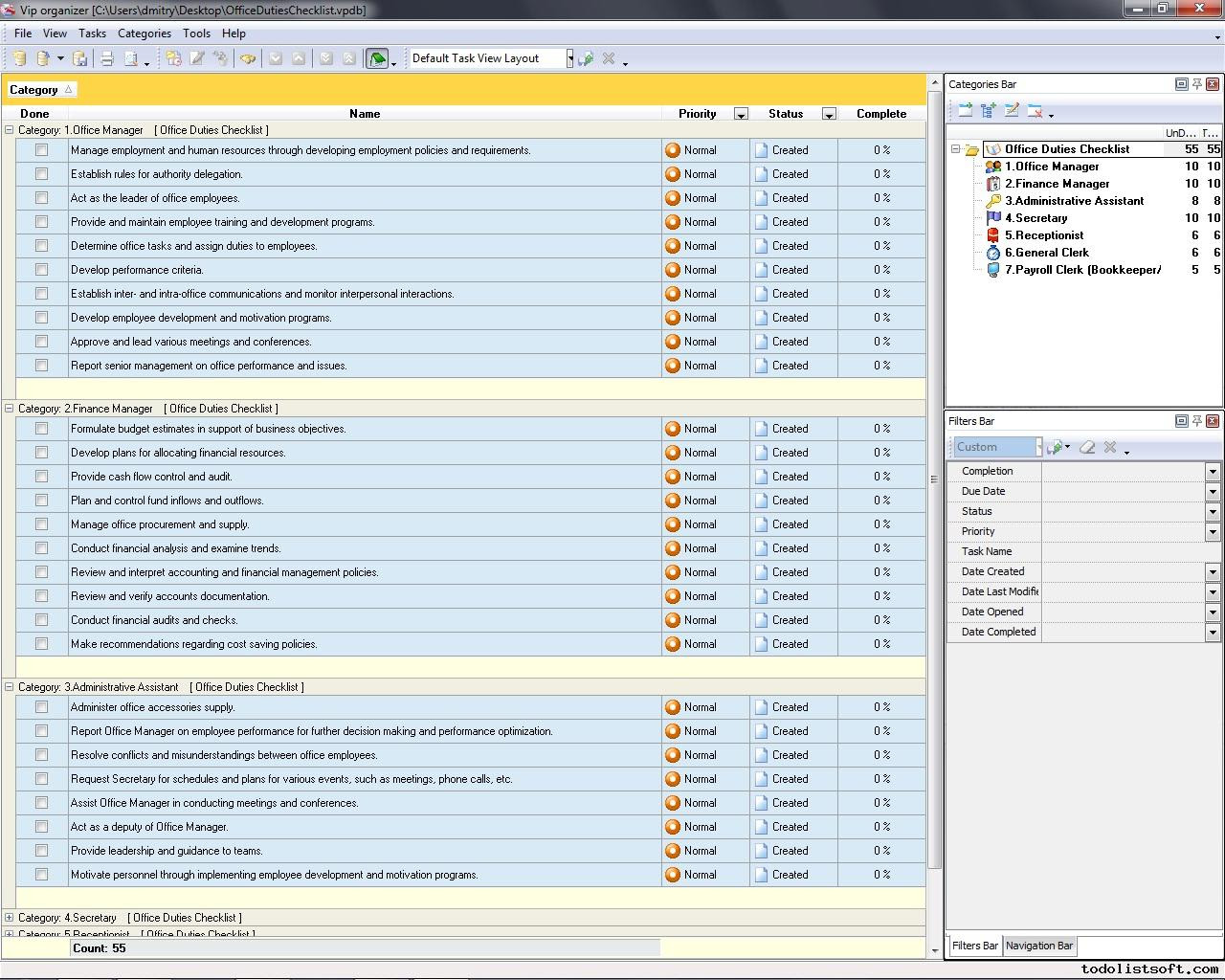
Task: Check Done for 'Formulate budget estimates' task
Action: tap(41, 429)
